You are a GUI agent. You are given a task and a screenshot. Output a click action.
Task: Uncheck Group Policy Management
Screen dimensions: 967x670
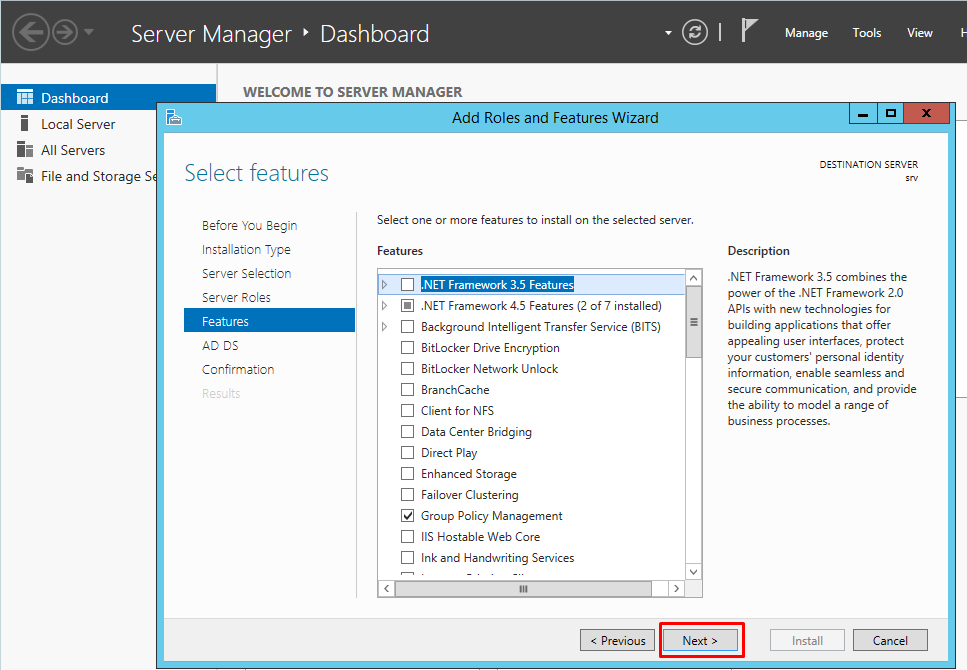[x=407, y=515]
